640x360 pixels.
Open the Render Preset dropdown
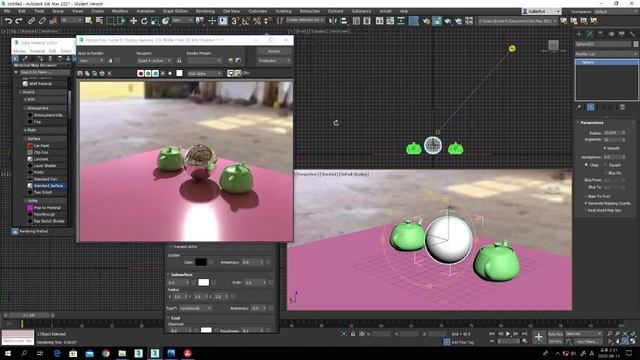point(205,60)
